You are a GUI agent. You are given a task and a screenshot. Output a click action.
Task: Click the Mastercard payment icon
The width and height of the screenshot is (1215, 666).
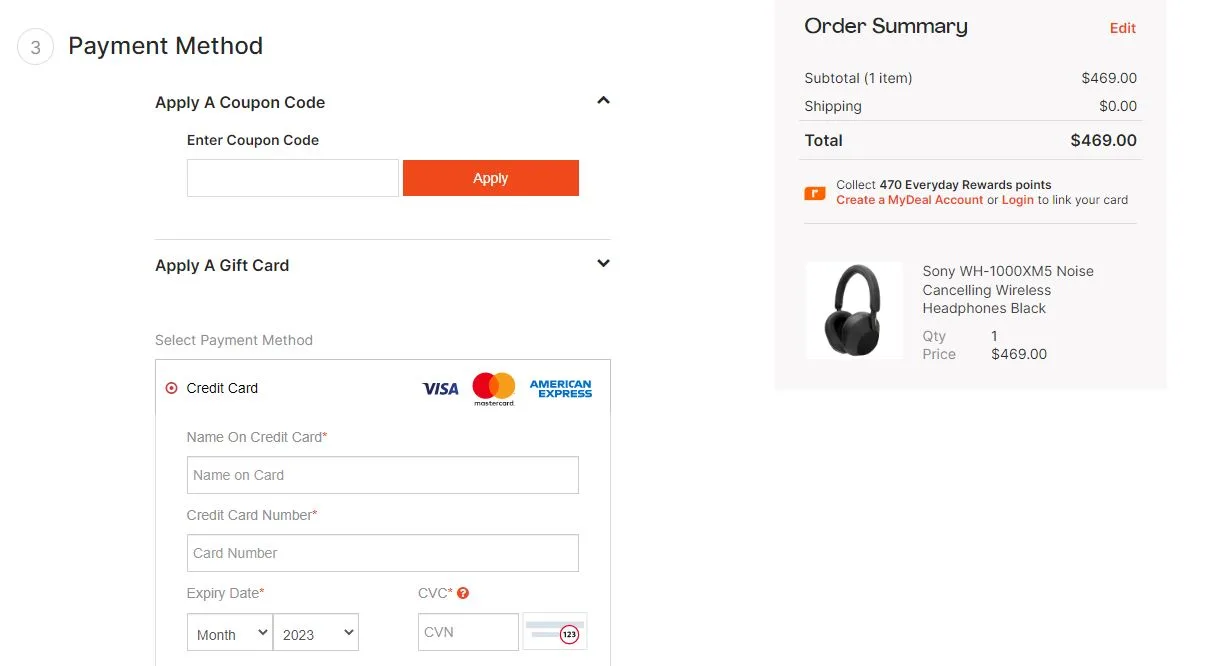pos(493,388)
